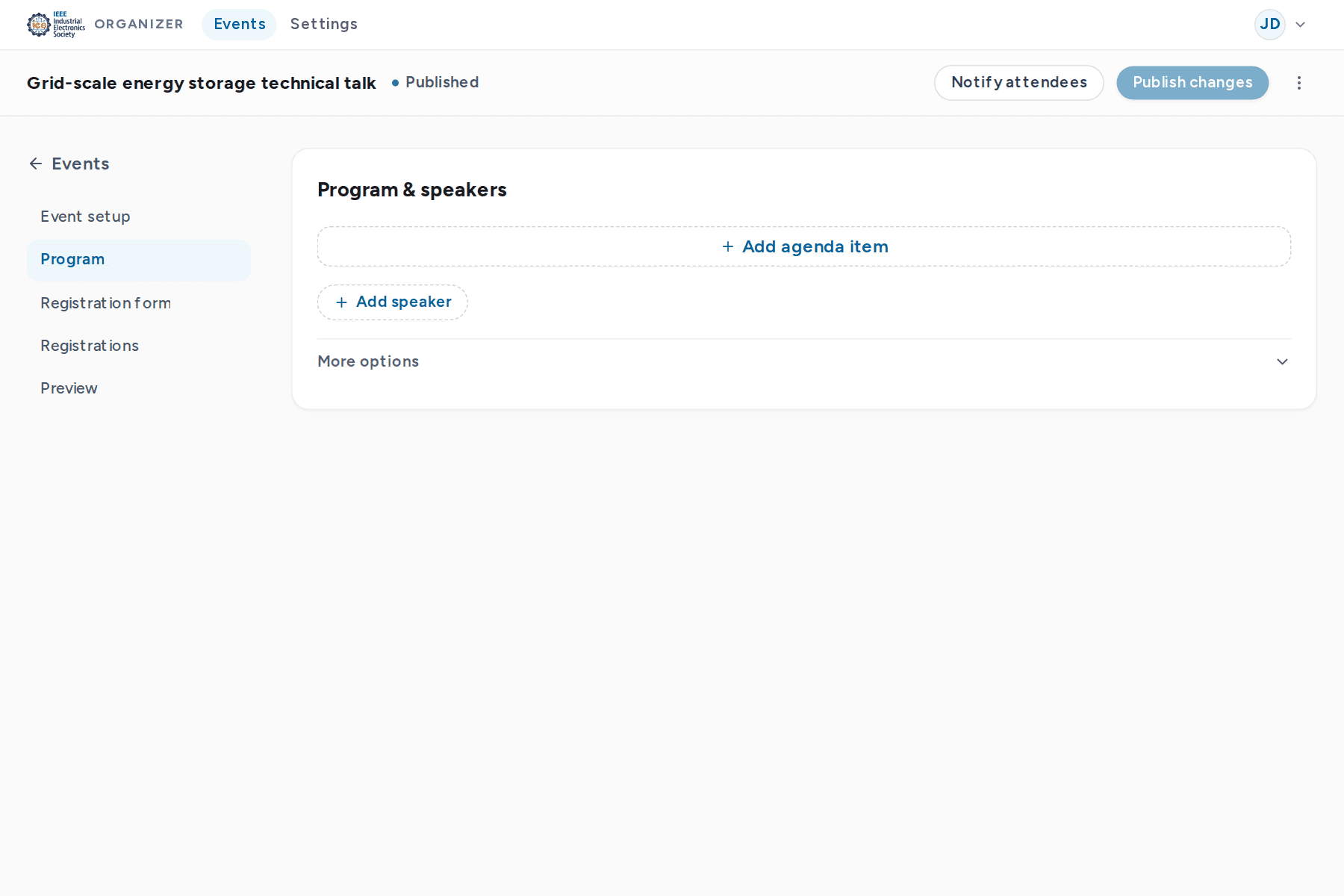Expand the More options chevron

[1282, 361]
